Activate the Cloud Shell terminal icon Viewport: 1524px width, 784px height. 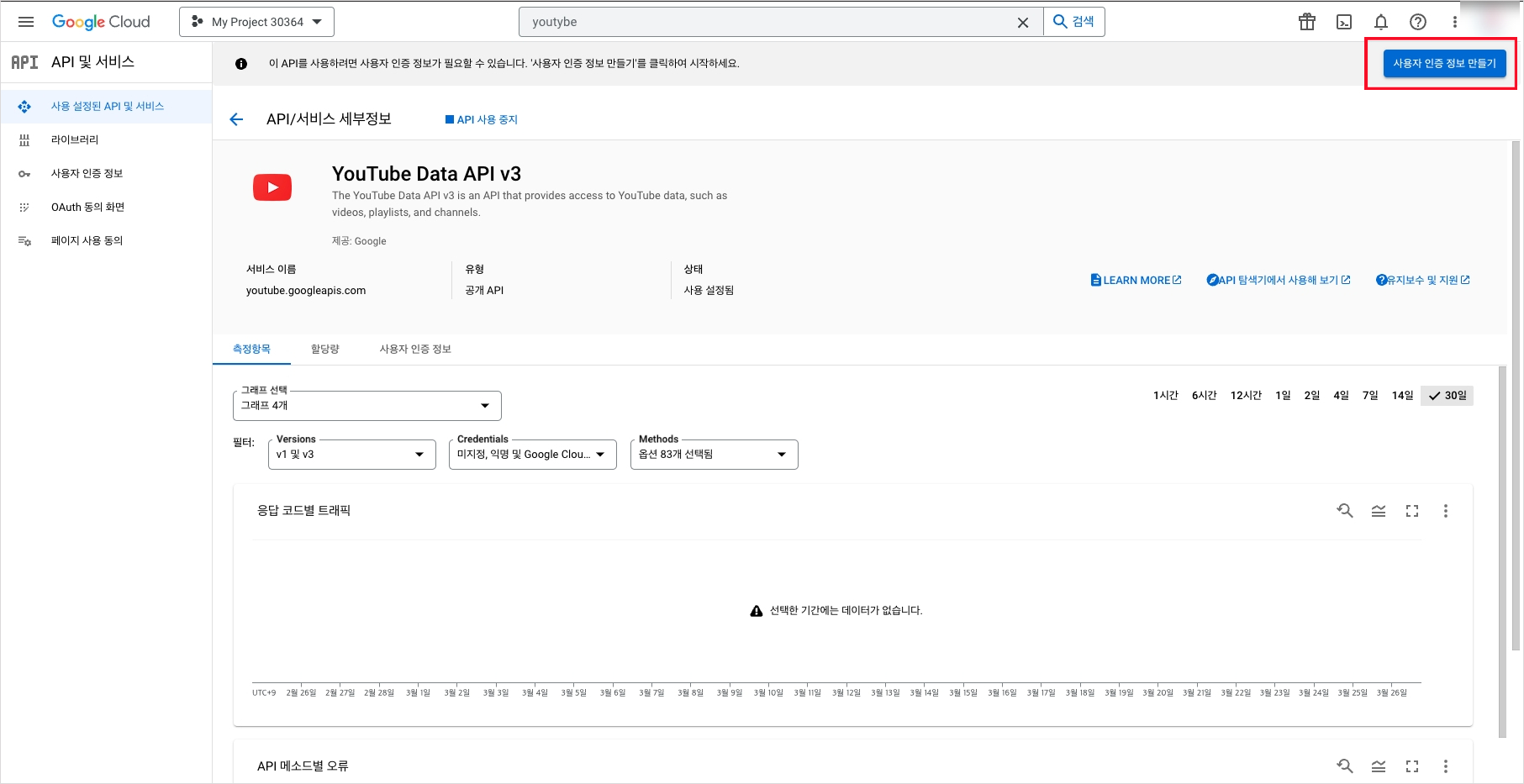click(1344, 22)
